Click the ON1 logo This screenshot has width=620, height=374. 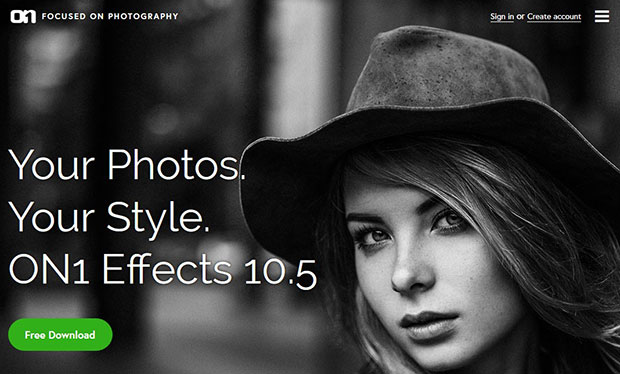(23, 17)
